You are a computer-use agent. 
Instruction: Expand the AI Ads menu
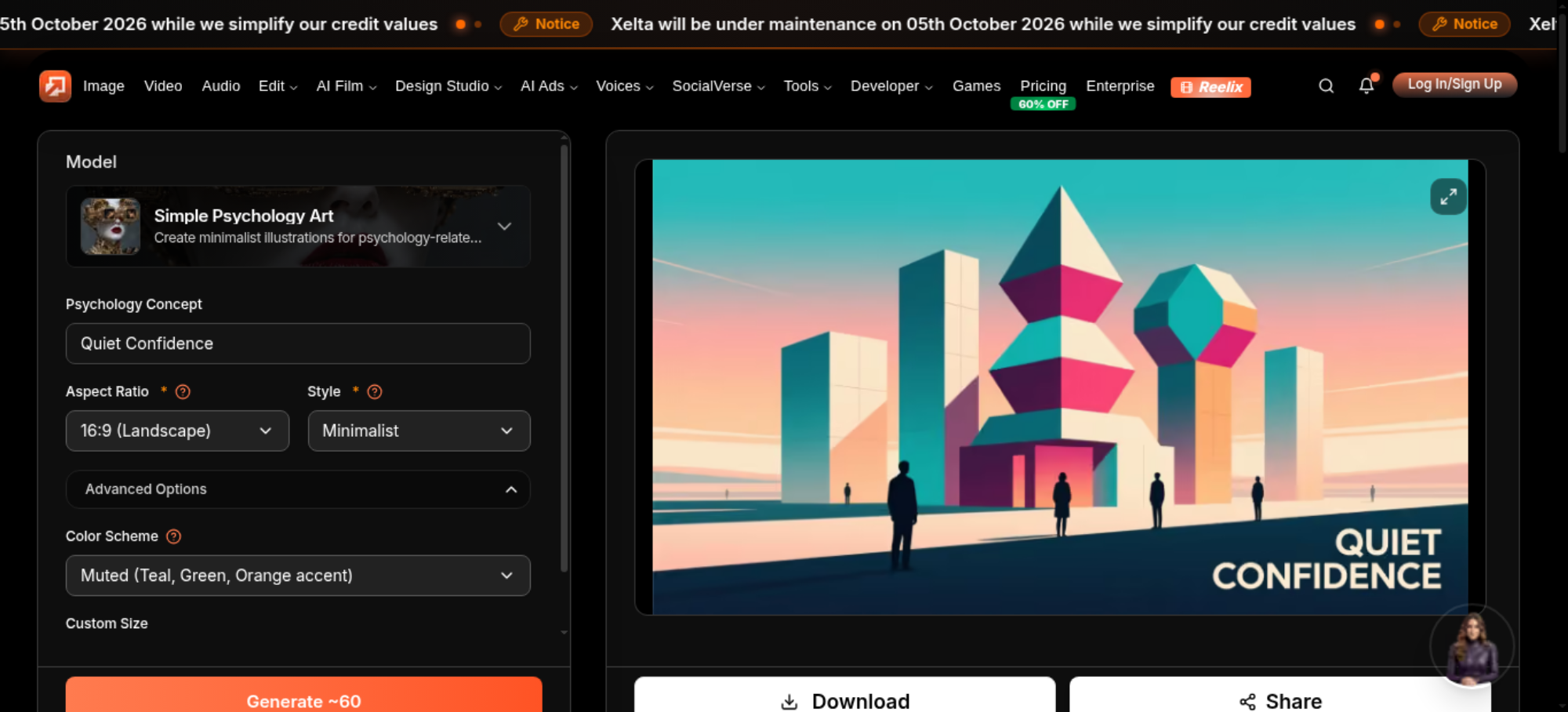(549, 86)
